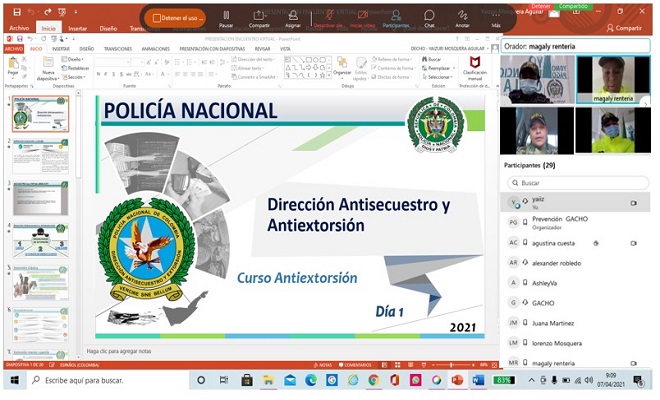Click Convertir a SmartArt
Image resolution: width=660 pixels, height=400 pixels.
(x=255, y=77)
